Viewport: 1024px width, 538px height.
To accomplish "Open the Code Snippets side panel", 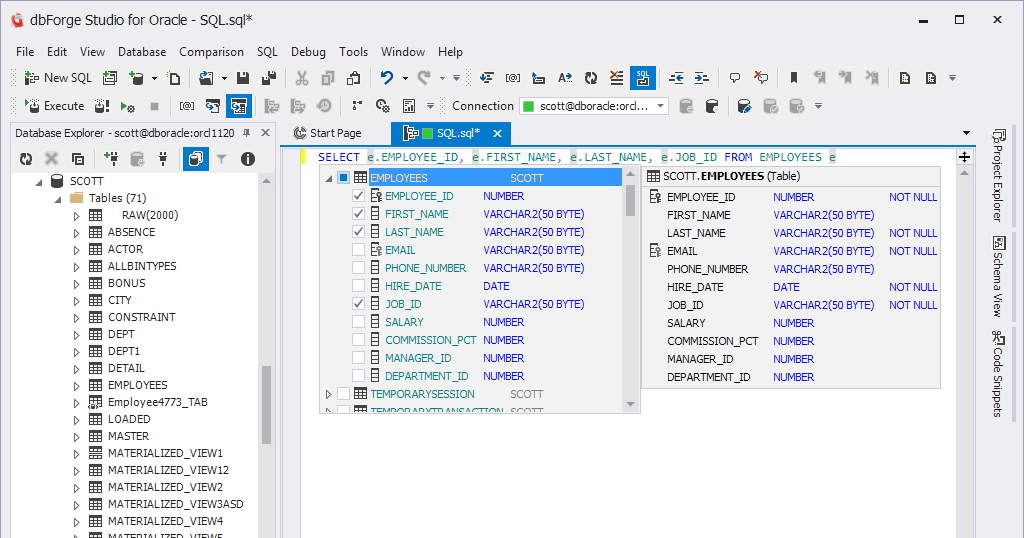I will tap(998, 373).
